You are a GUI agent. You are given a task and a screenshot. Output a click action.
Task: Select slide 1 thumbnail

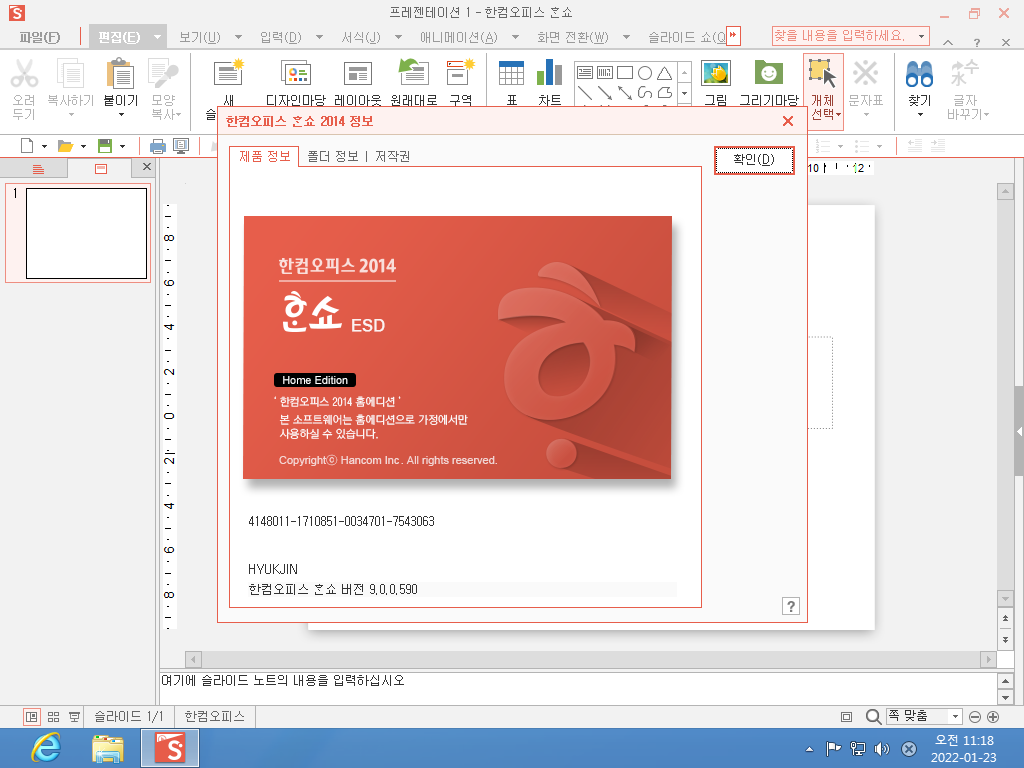tap(86, 233)
